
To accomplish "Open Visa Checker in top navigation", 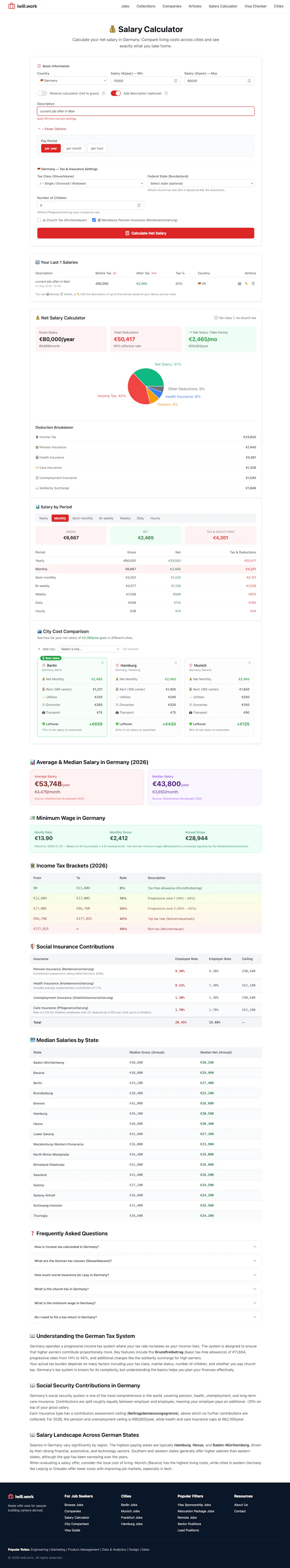I will [255, 6].
